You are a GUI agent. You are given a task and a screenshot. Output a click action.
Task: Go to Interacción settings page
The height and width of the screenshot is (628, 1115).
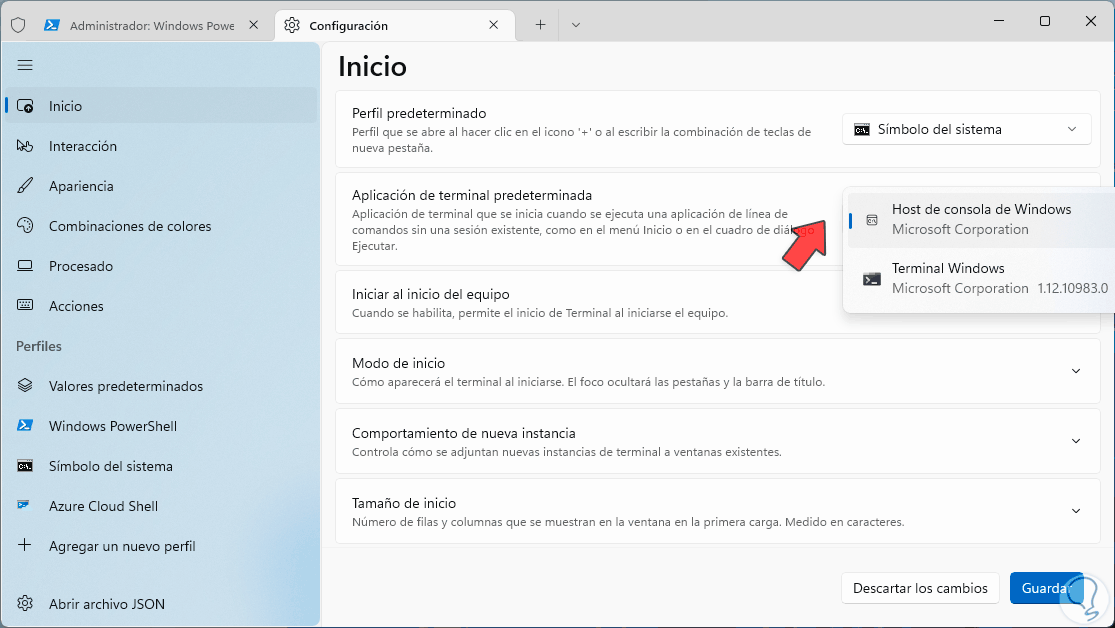pos(161,146)
